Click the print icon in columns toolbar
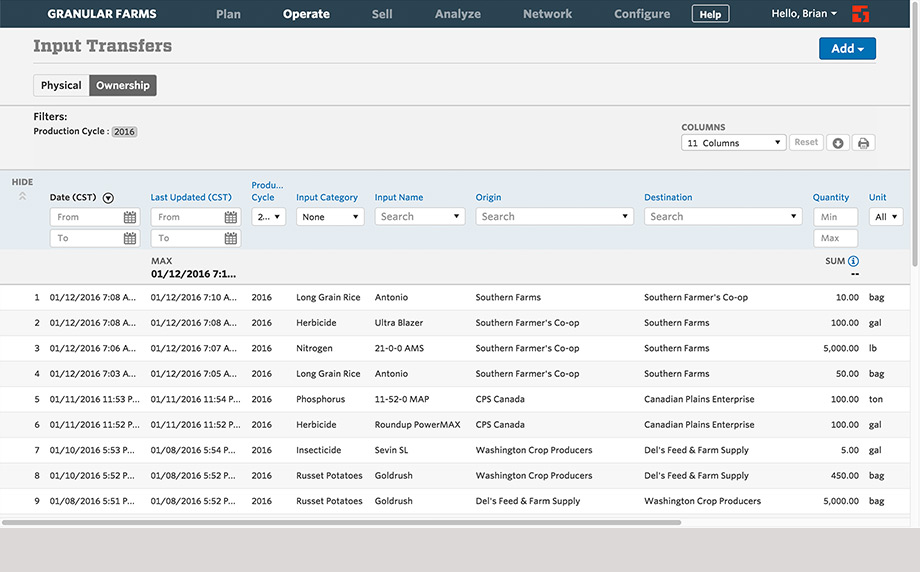This screenshot has width=920, height=572. (863, 143)
